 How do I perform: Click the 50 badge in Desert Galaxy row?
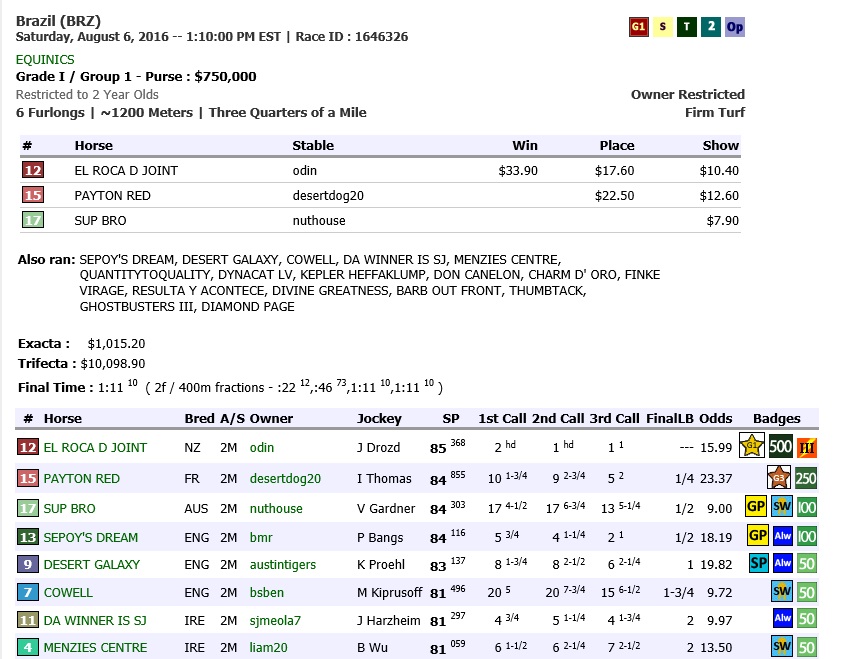pos(806,564)
